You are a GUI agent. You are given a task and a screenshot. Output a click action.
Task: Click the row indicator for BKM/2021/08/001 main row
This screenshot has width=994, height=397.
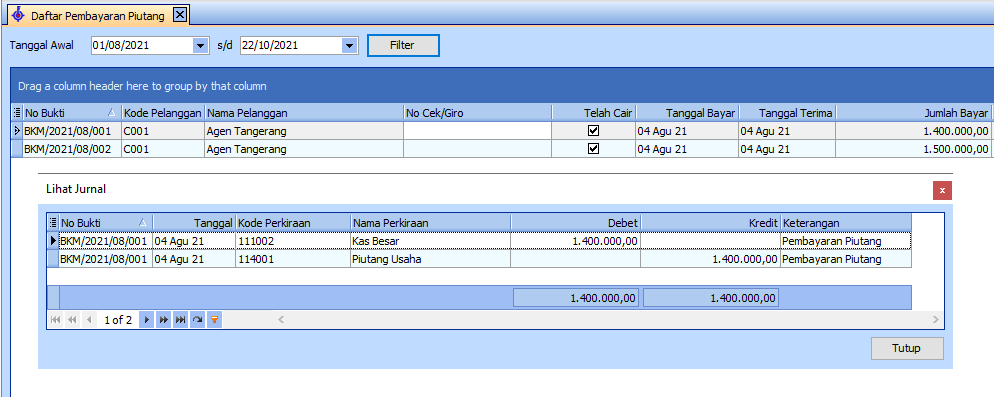(17, 131)
